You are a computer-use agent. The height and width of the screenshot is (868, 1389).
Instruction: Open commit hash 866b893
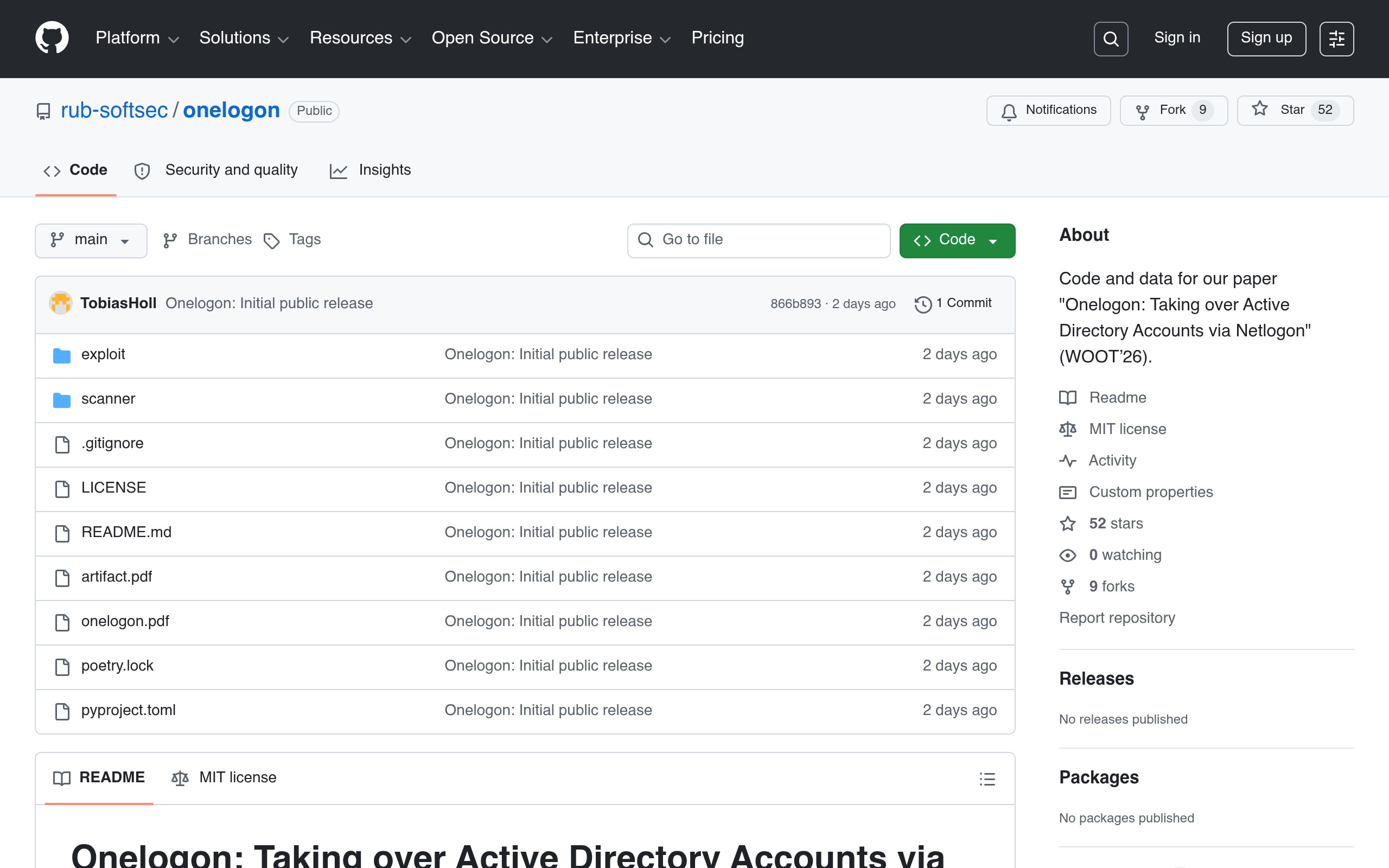(795, 304)
